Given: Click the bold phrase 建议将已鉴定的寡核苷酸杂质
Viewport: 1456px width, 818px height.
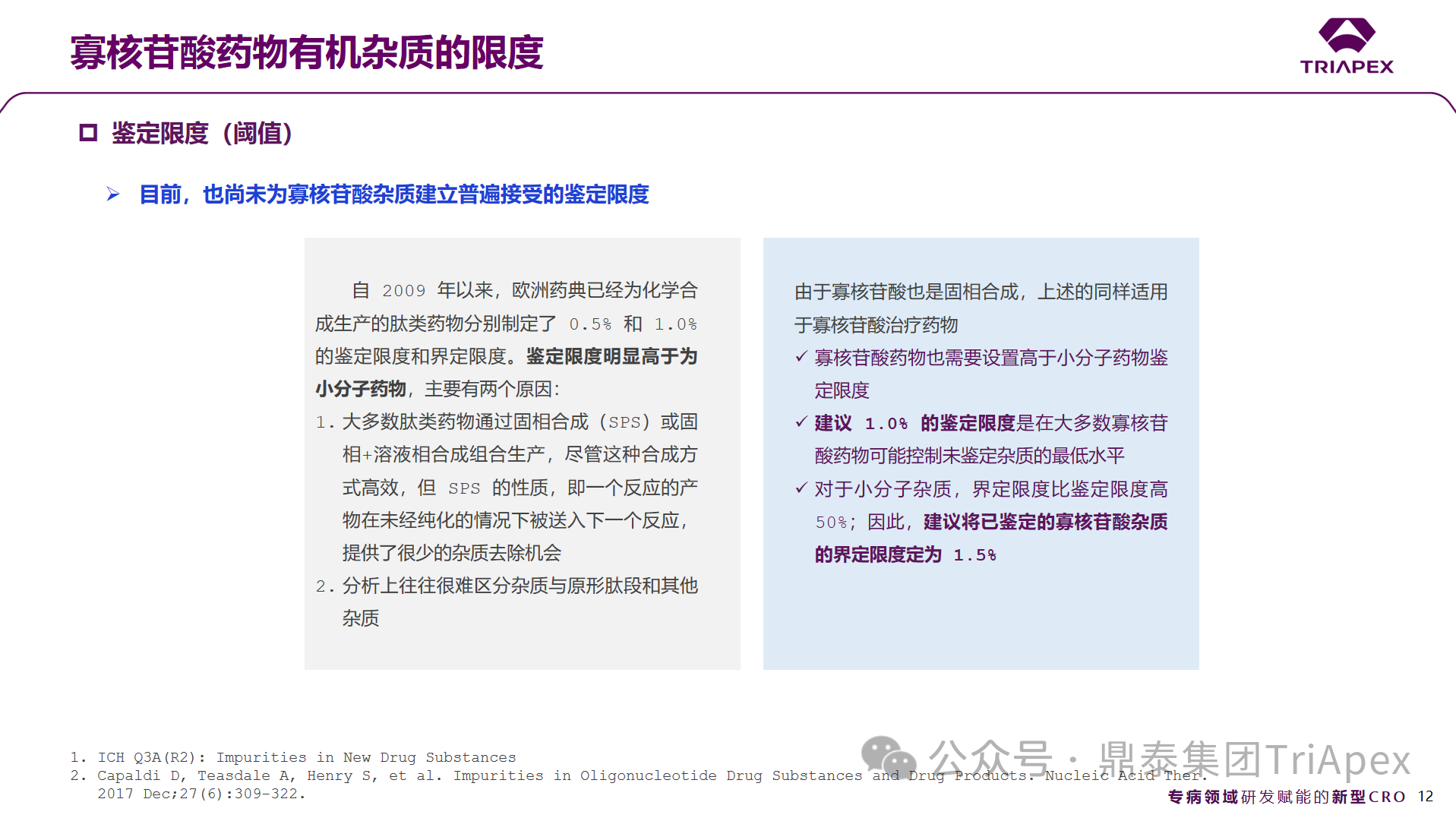Looking at the screenshot, I should tap(1045, 522).
